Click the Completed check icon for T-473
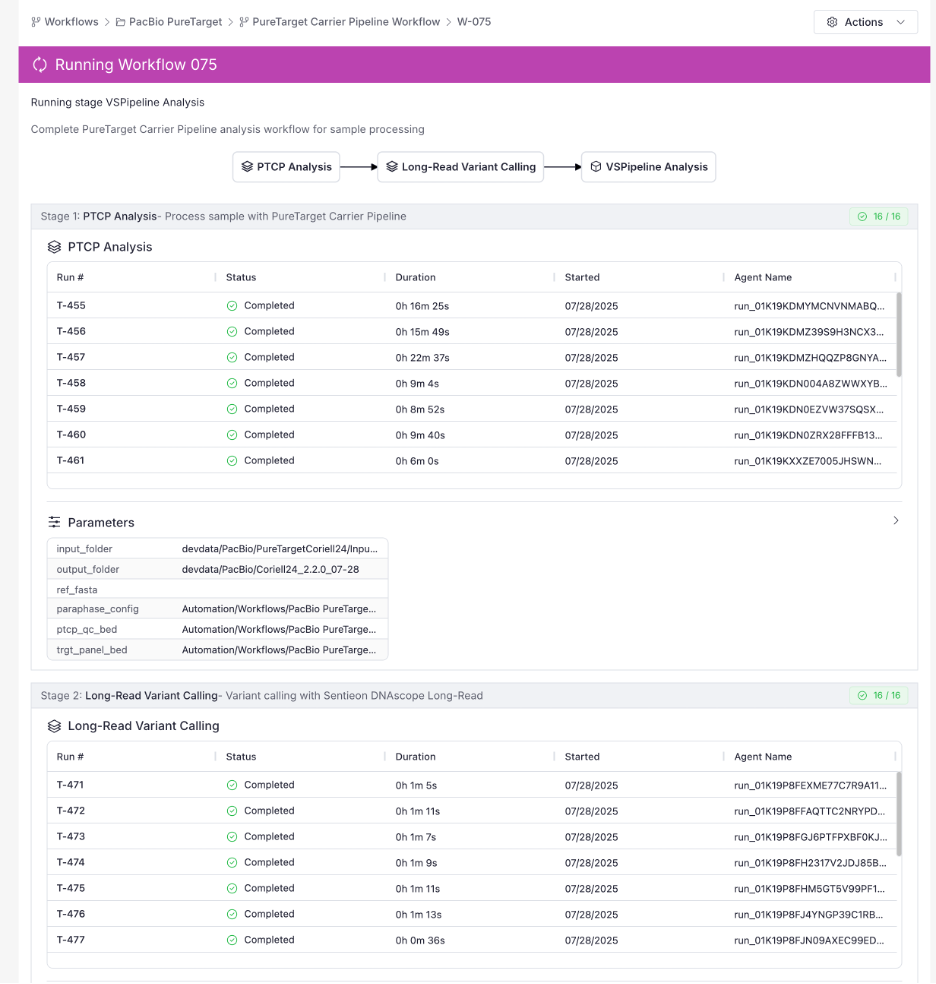 232,837
